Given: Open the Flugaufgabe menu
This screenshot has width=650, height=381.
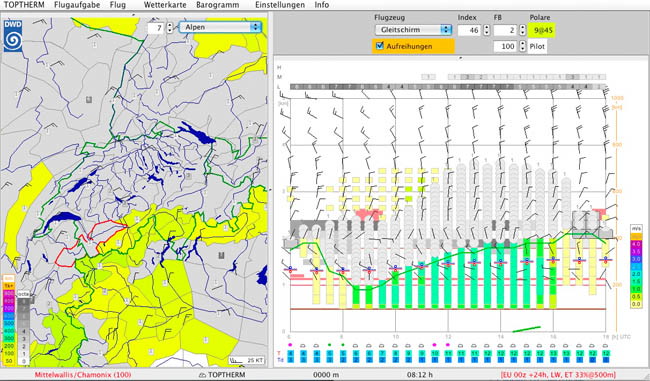Looking at the screenshot, I should 77,5.
